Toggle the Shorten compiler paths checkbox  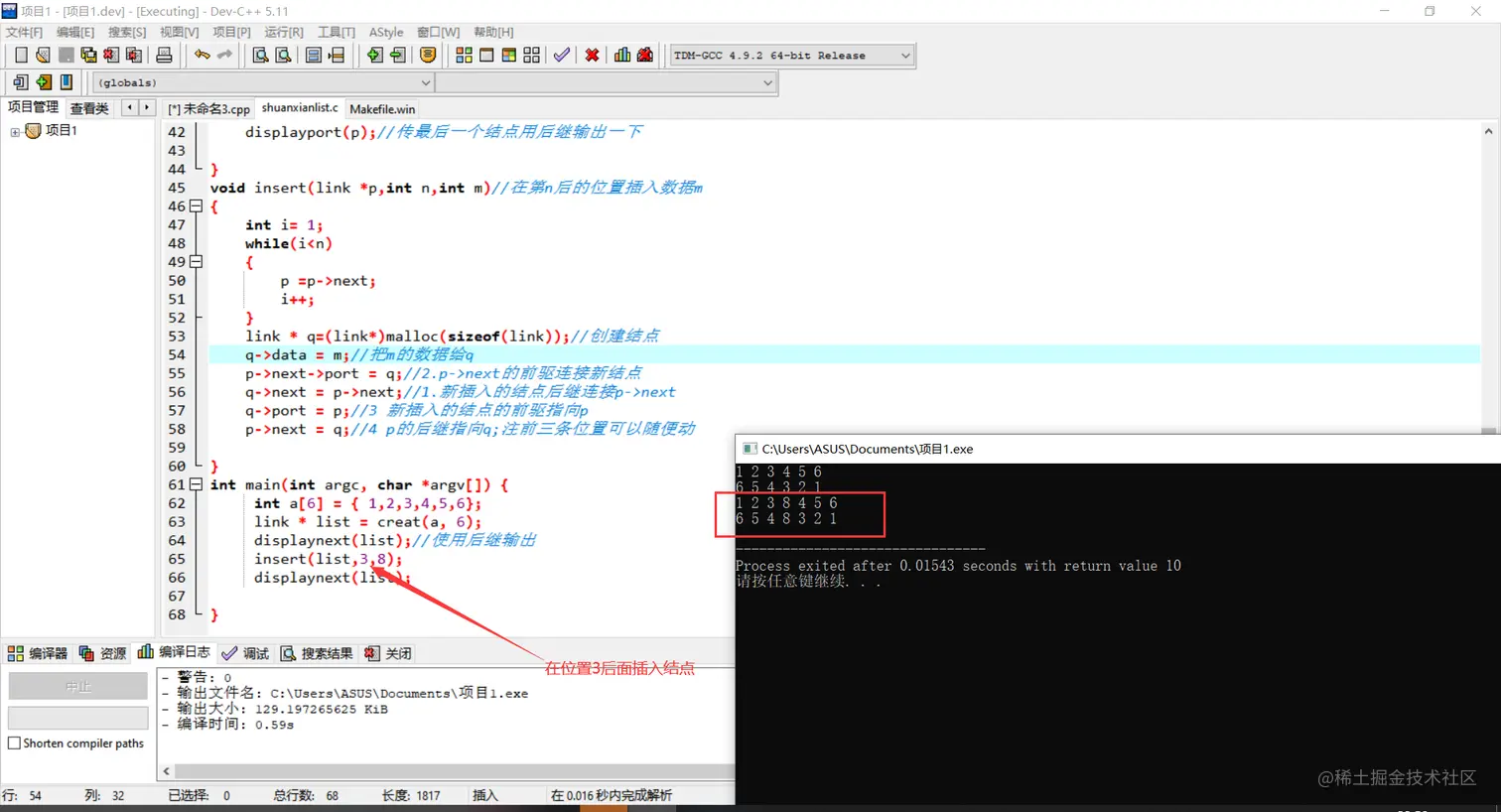pyautogui.click(x=14, y=744)
